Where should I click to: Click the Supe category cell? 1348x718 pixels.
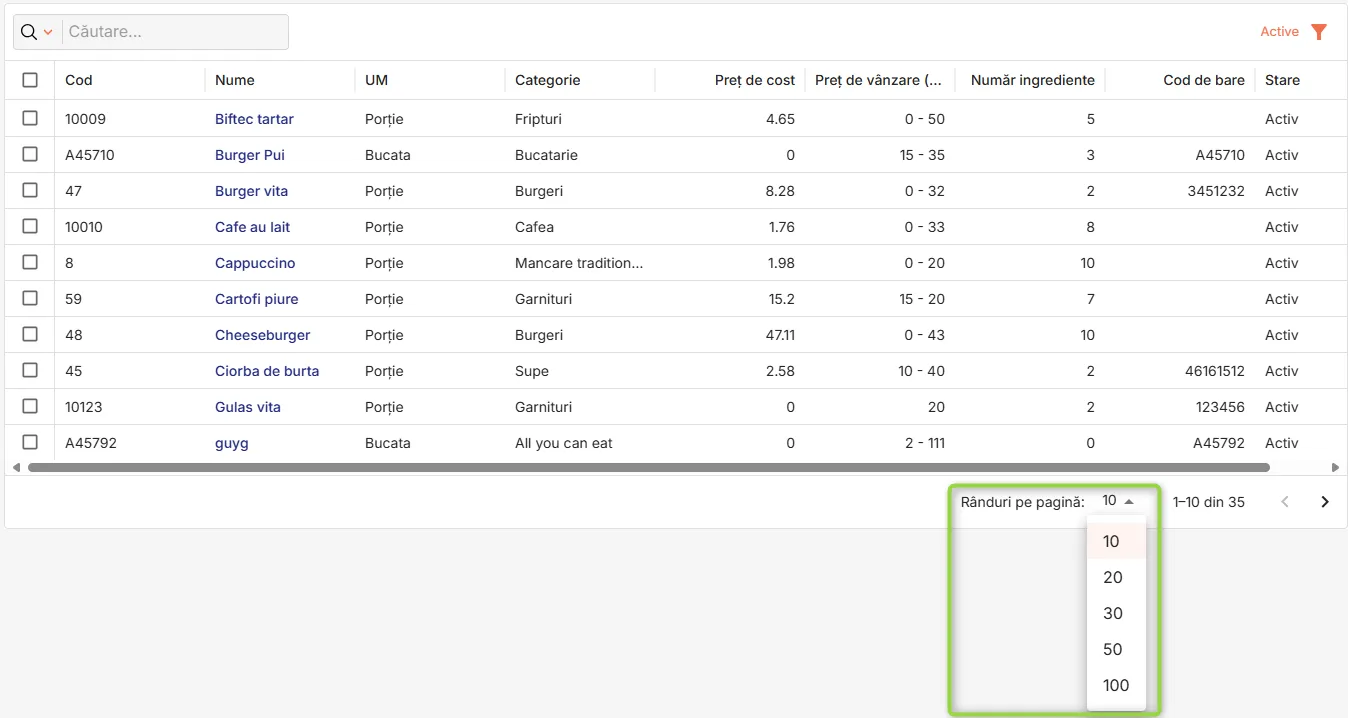532,371
